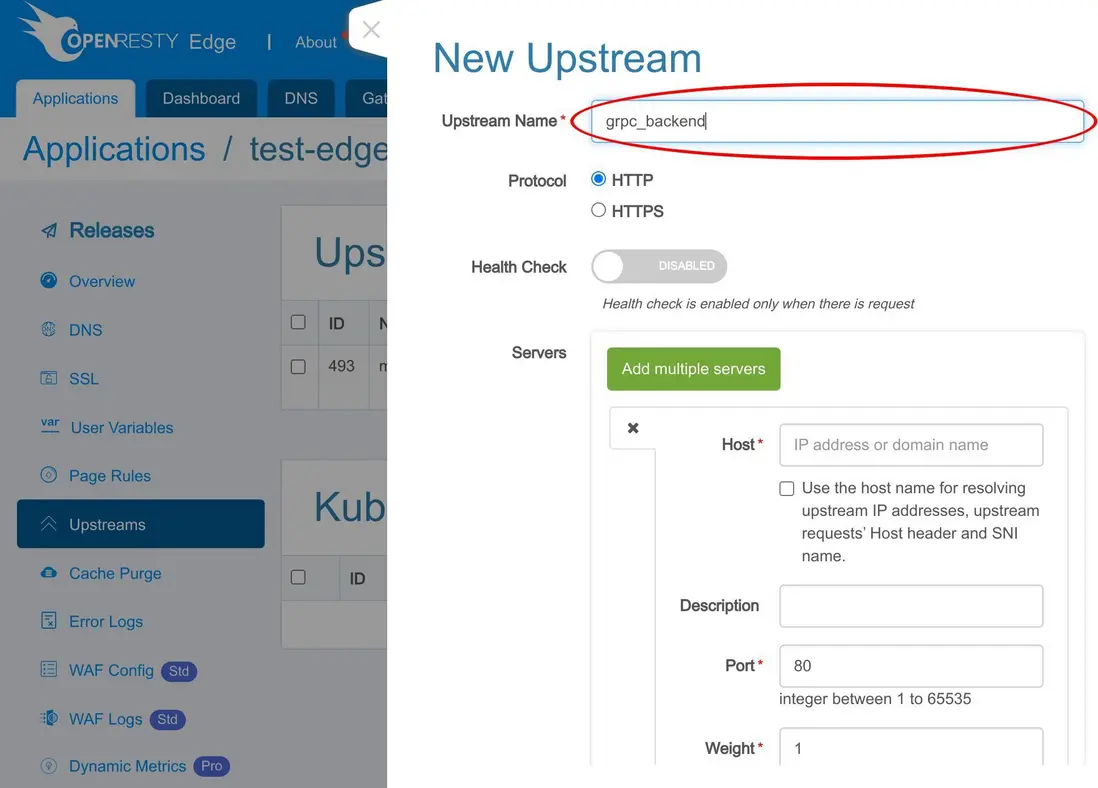Image resolution: width=1098 pixels, height=788 pixels.
Task: Select the HTTPS protocol radio button
Action: click(x=598, y=210)
